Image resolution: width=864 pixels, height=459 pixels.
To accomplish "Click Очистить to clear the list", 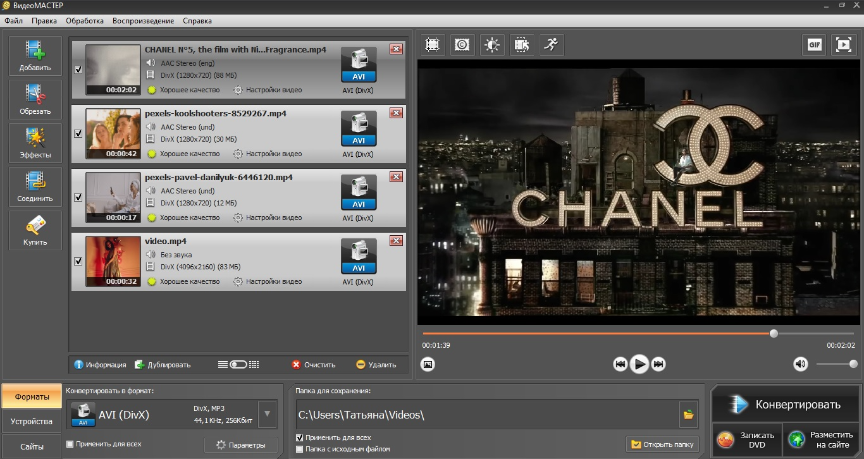I will point(314,365).
